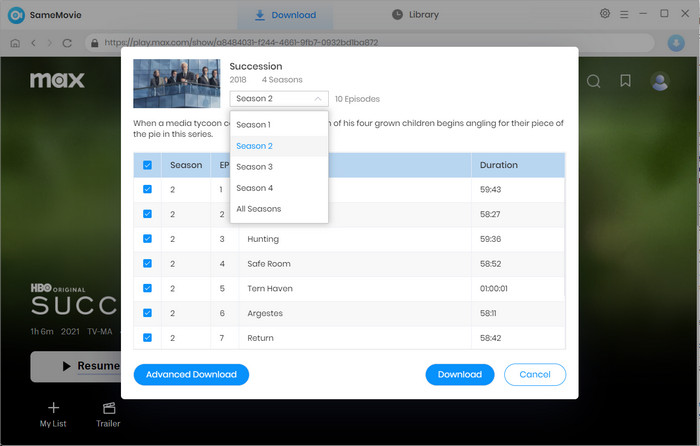Uncheck the Argestes episode checkbox
Viewport: 700px width, 446px height.
148,313
